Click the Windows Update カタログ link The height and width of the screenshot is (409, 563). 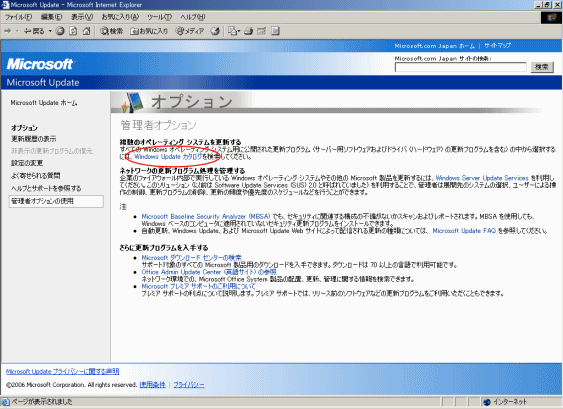[x=168, y=157]
